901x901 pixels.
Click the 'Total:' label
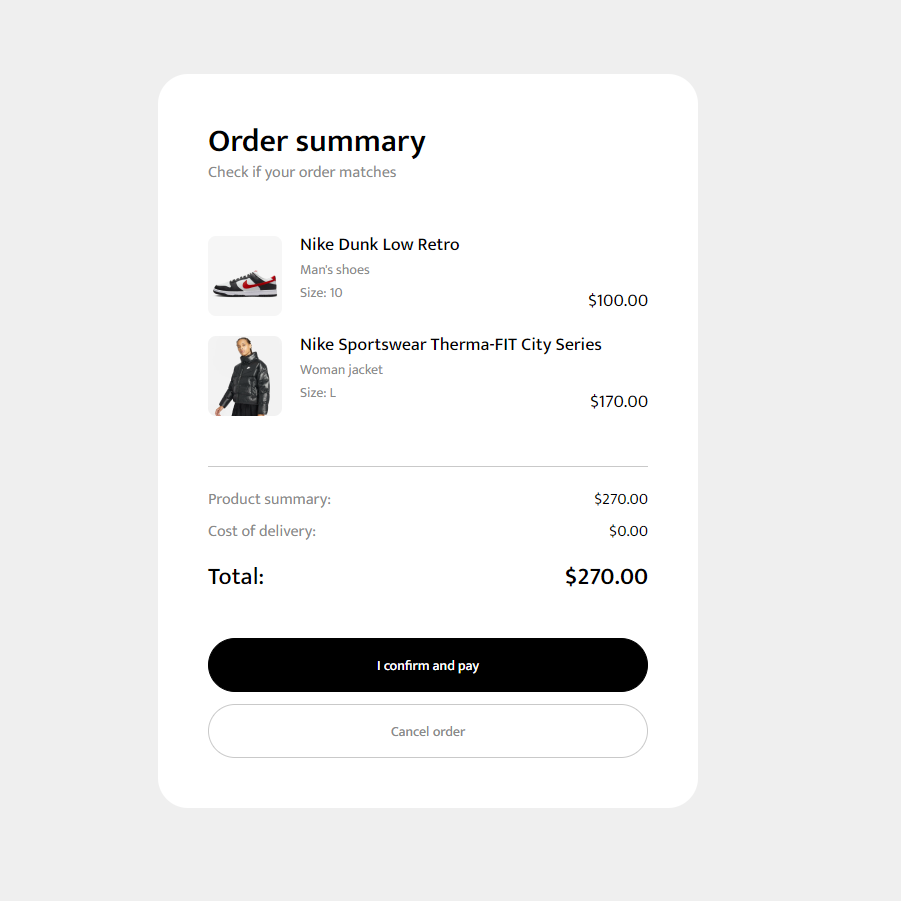pos(235,576)
